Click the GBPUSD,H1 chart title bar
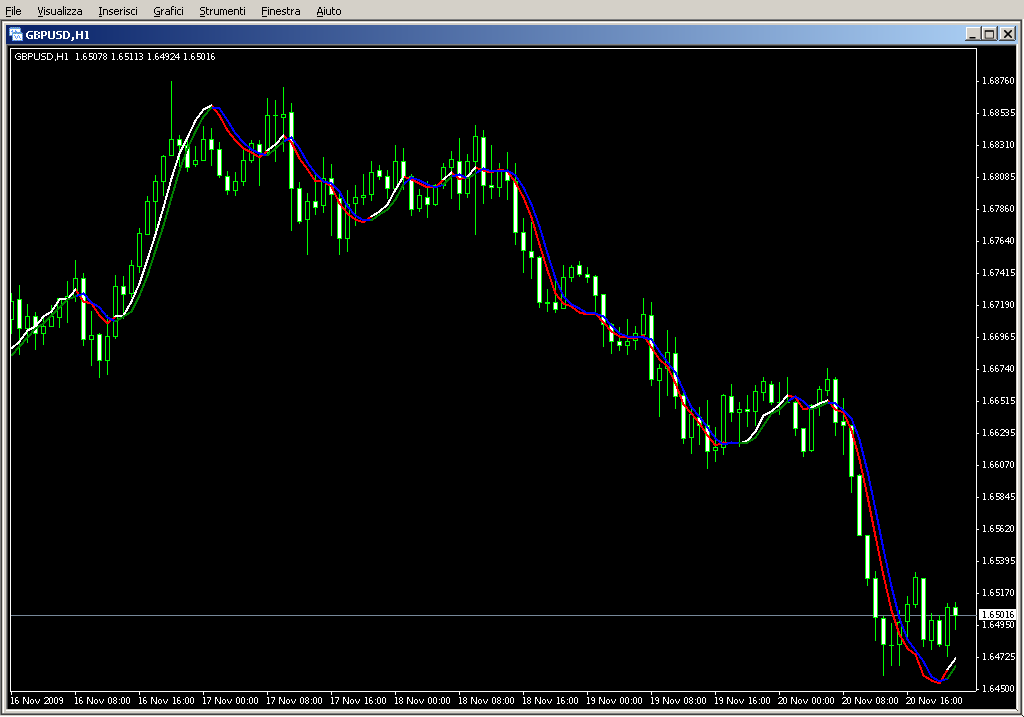Image resolution: width=1024 pixels, height=717 pixels. pyautogui.click(x=500, y=34)
